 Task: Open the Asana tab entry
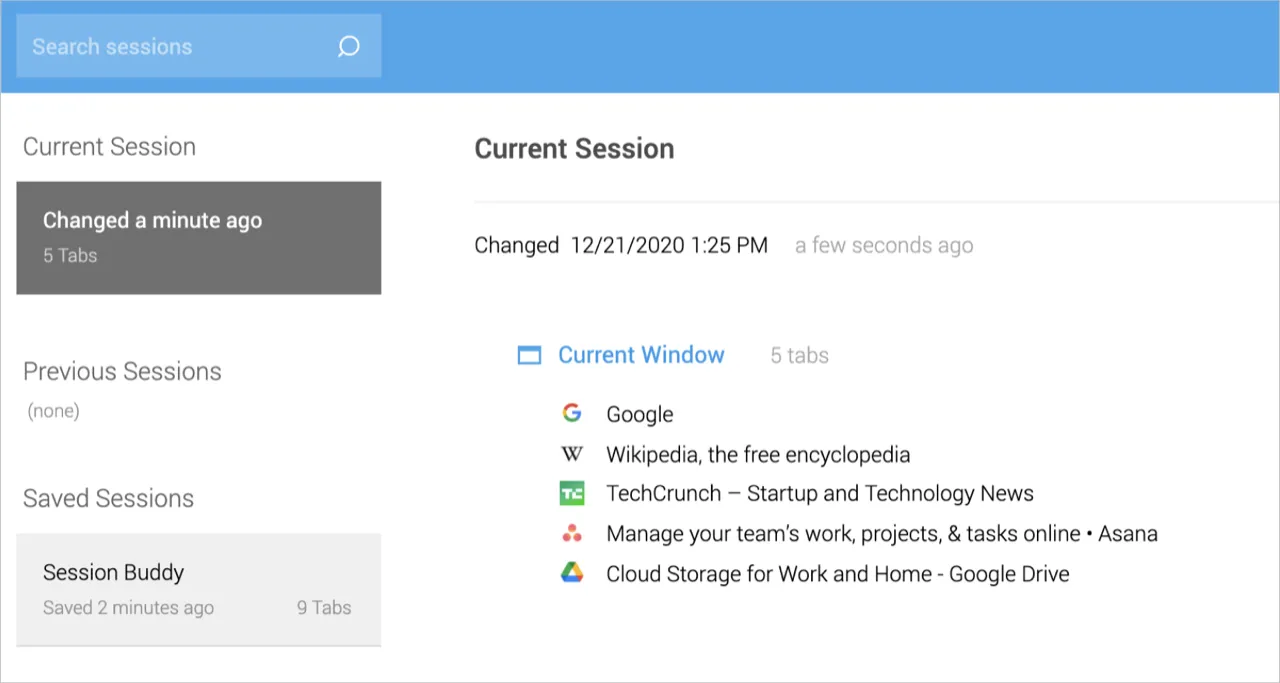pos(882,533)
